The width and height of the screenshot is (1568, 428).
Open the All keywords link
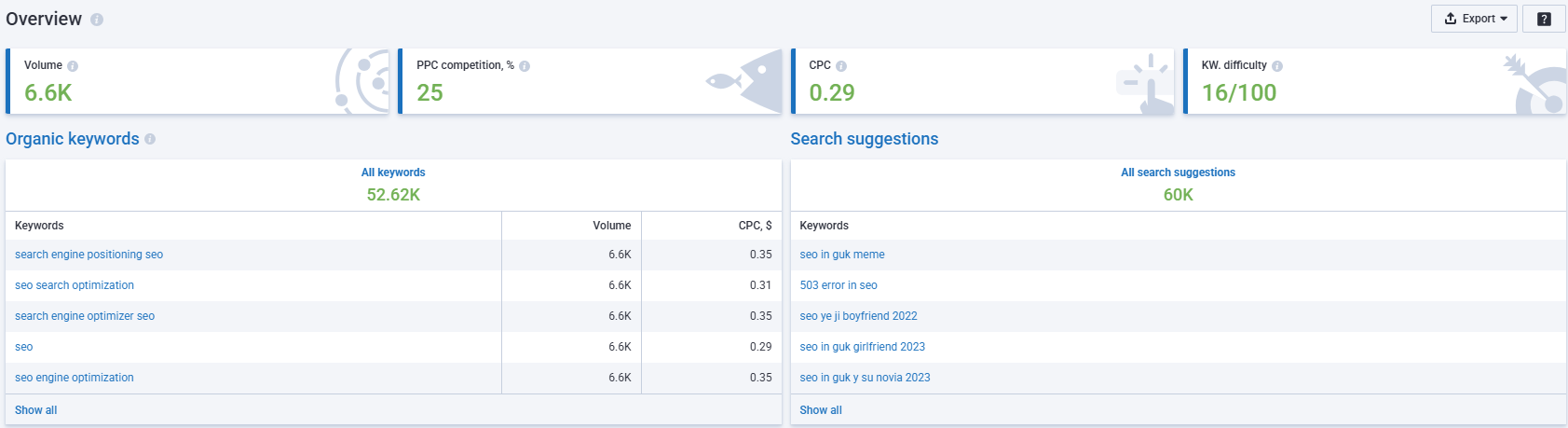click(x=393, y=173)
